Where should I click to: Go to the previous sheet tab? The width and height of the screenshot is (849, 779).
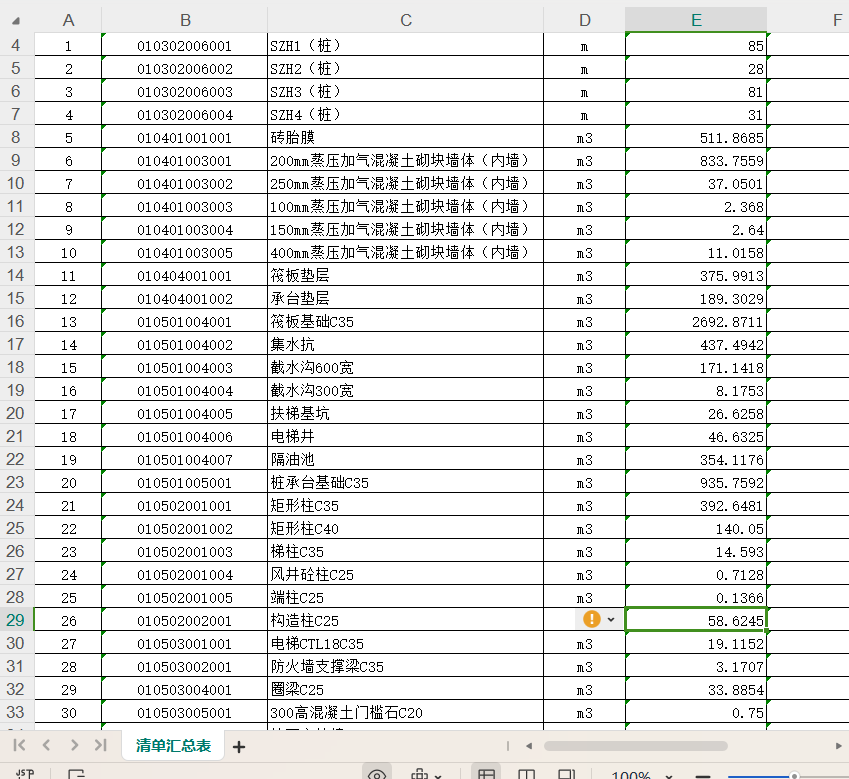47,745
